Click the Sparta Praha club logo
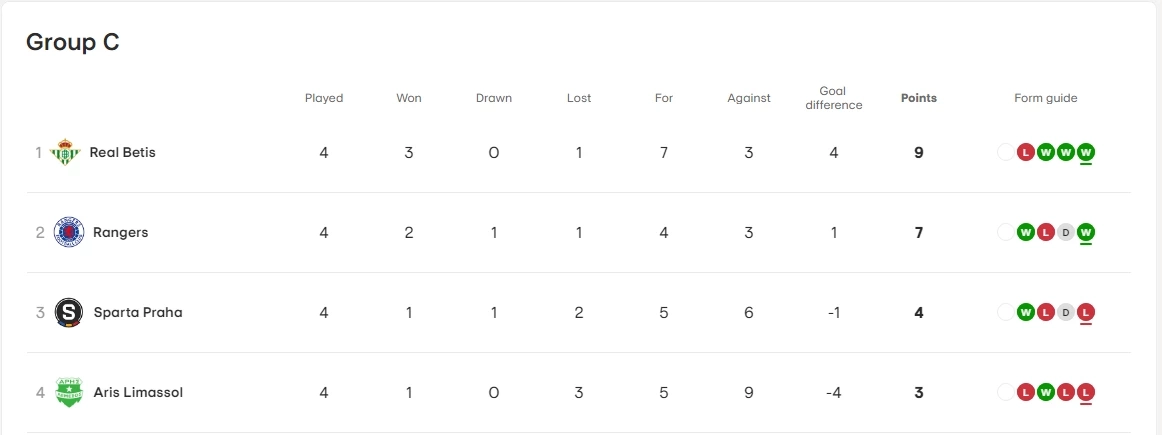Image resolution: width=1162 pixels, height=435 pixels. (69, 313)
